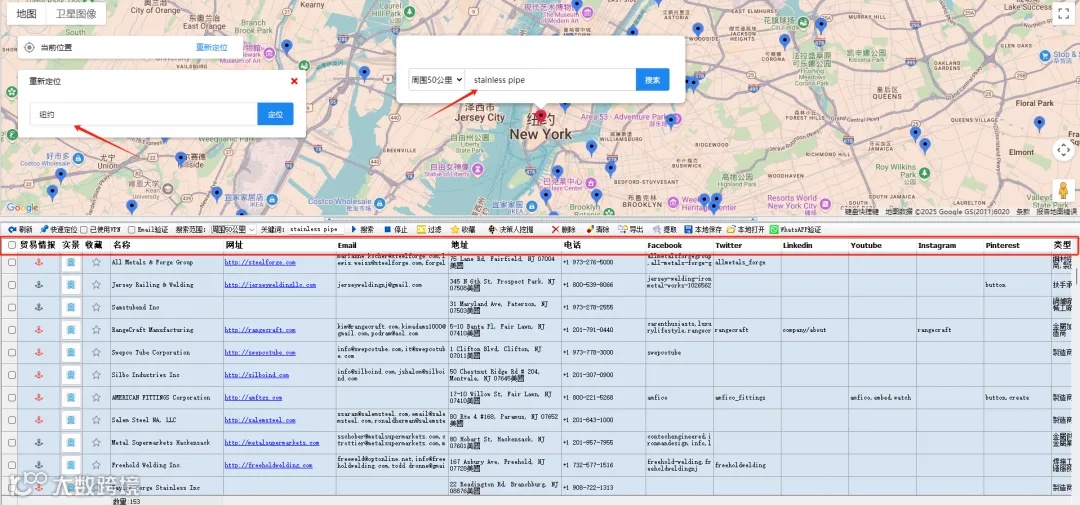Click the 停止 stop toolbar button
Screen dimensions: 1080x505
tap(396, 229)
